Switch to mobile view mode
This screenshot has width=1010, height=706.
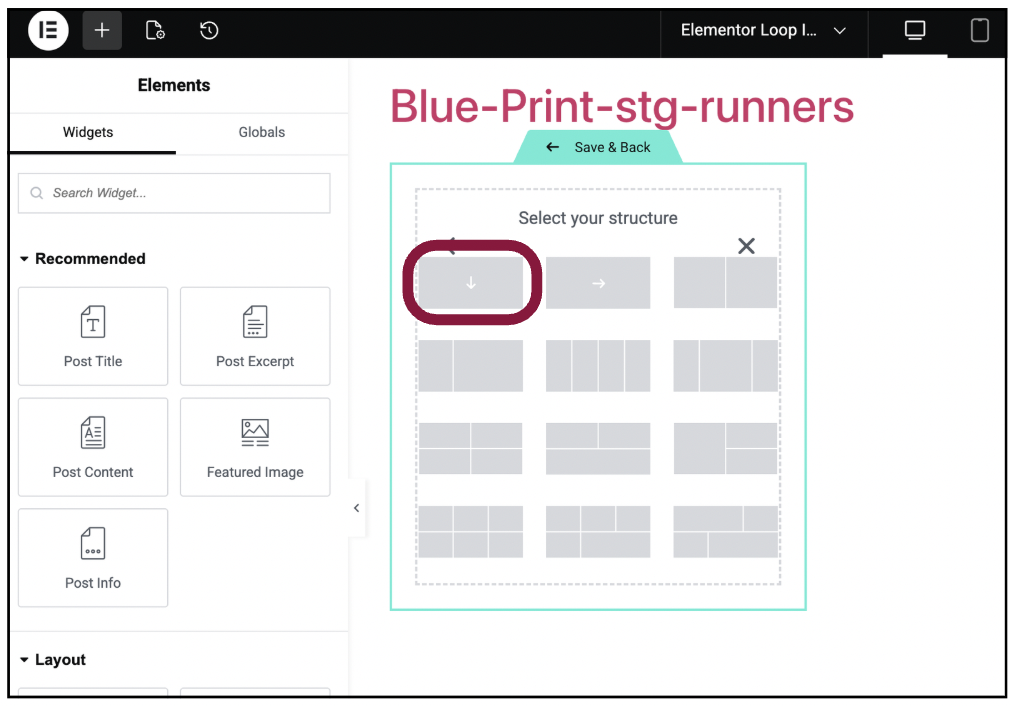point(979,31)
